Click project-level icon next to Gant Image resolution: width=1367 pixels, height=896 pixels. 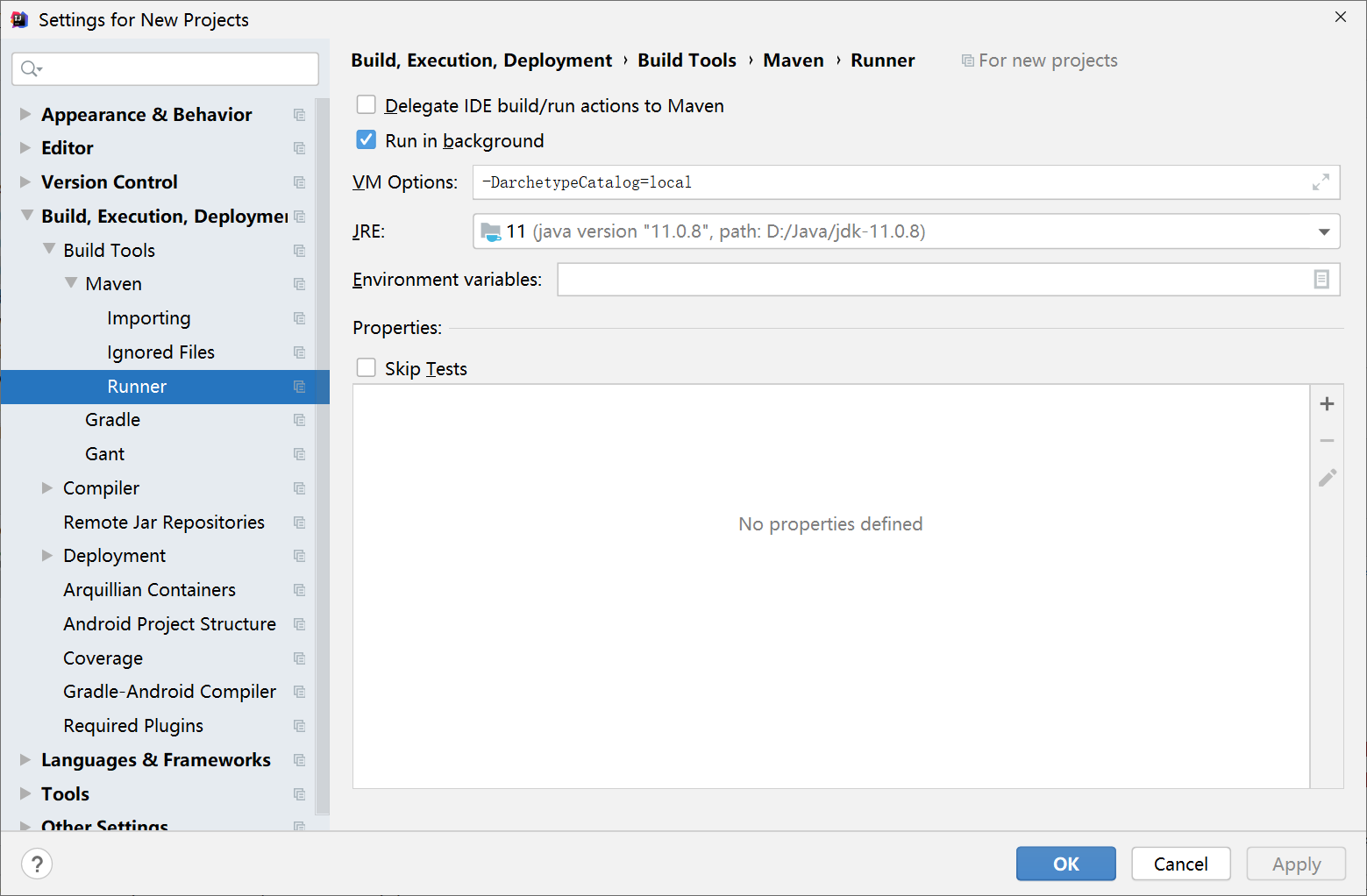point(299,454)
